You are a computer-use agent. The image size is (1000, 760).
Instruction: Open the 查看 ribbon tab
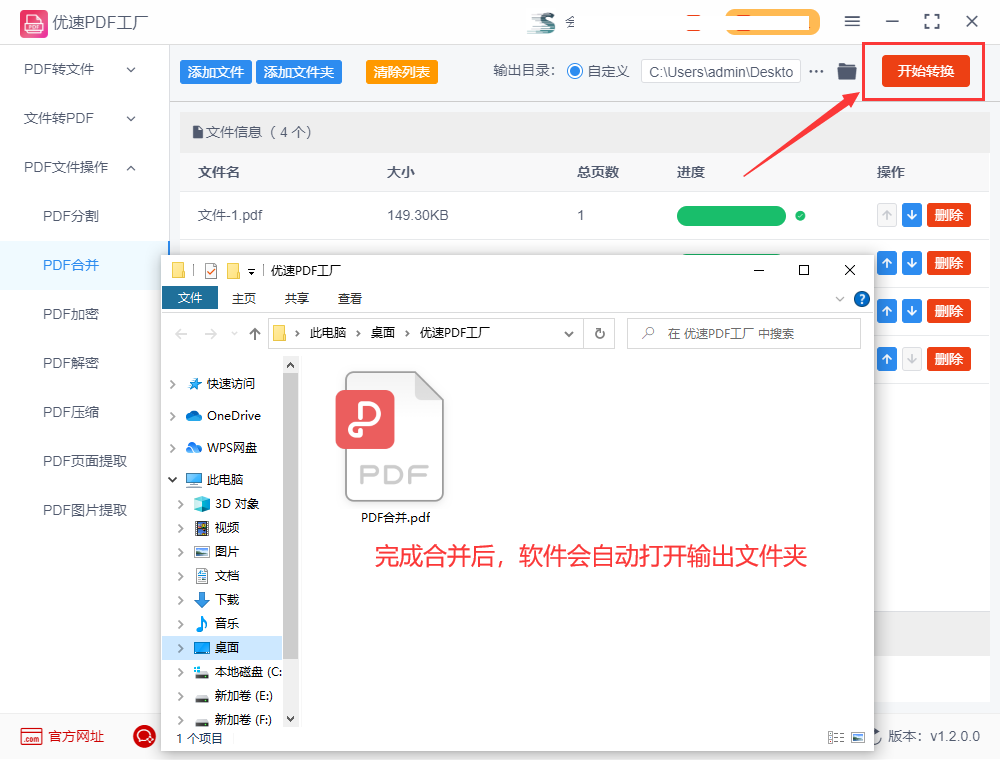[349, 298]
